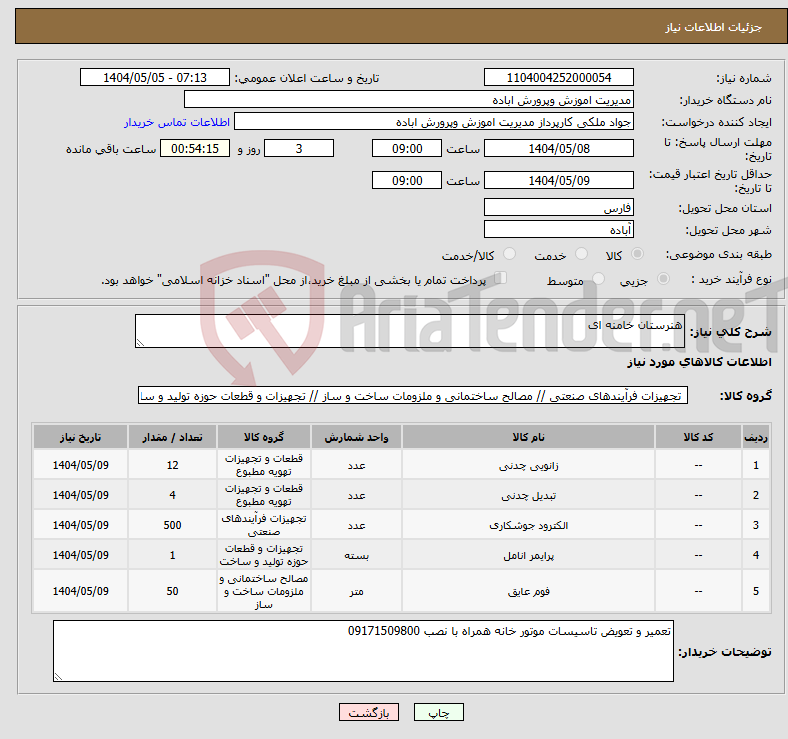This screenshot has height=739, width=788.
Task: Select the خدمت radio button
Action: [x=581, y=254]
